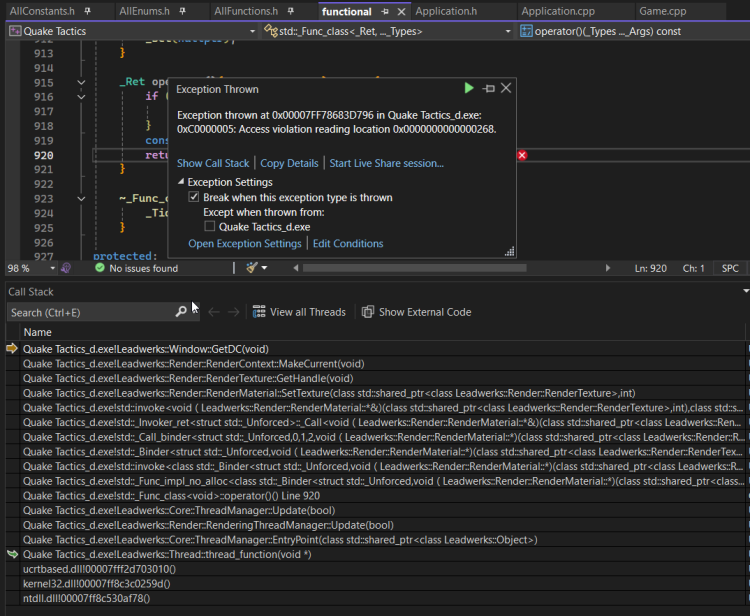Click the Show External Code icon
This screenshot has height=616, width=750.
click(x=368, y=312)
